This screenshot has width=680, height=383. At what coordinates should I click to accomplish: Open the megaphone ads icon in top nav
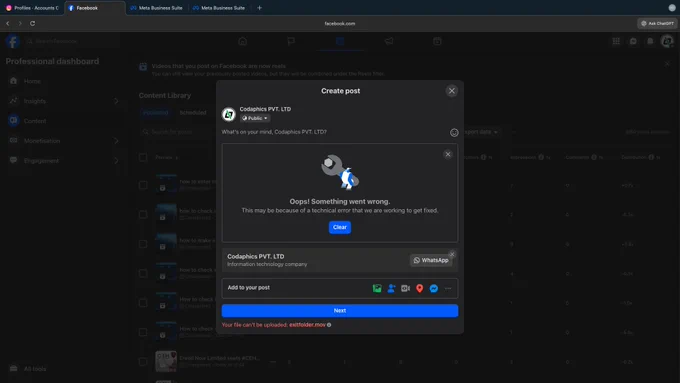pos(389,41)
